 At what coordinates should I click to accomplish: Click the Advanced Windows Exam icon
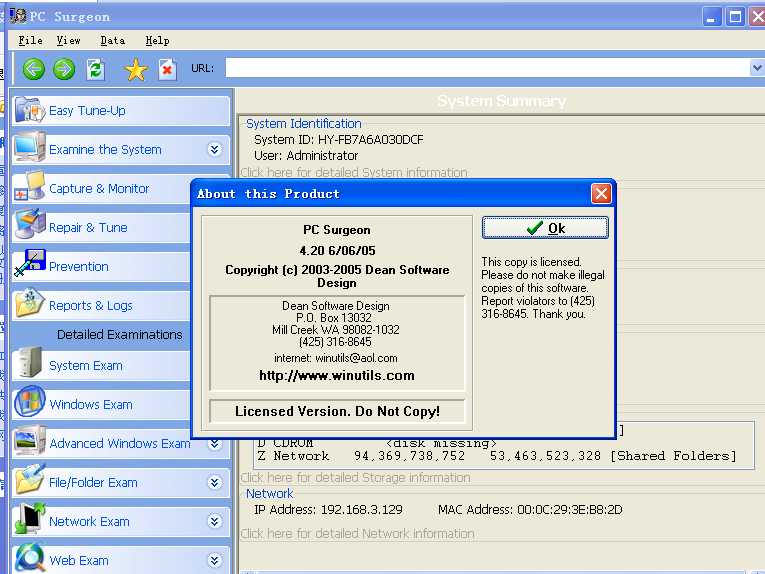(30, 441)
